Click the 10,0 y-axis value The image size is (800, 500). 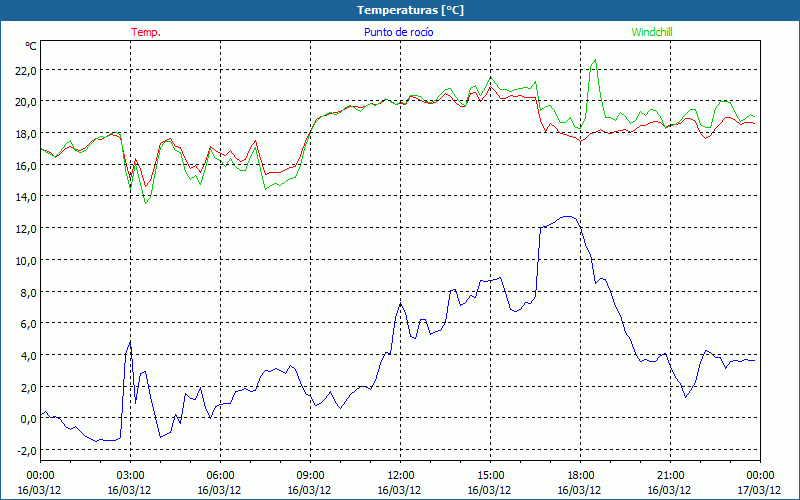pyautogui.click(x=26, y=261)
